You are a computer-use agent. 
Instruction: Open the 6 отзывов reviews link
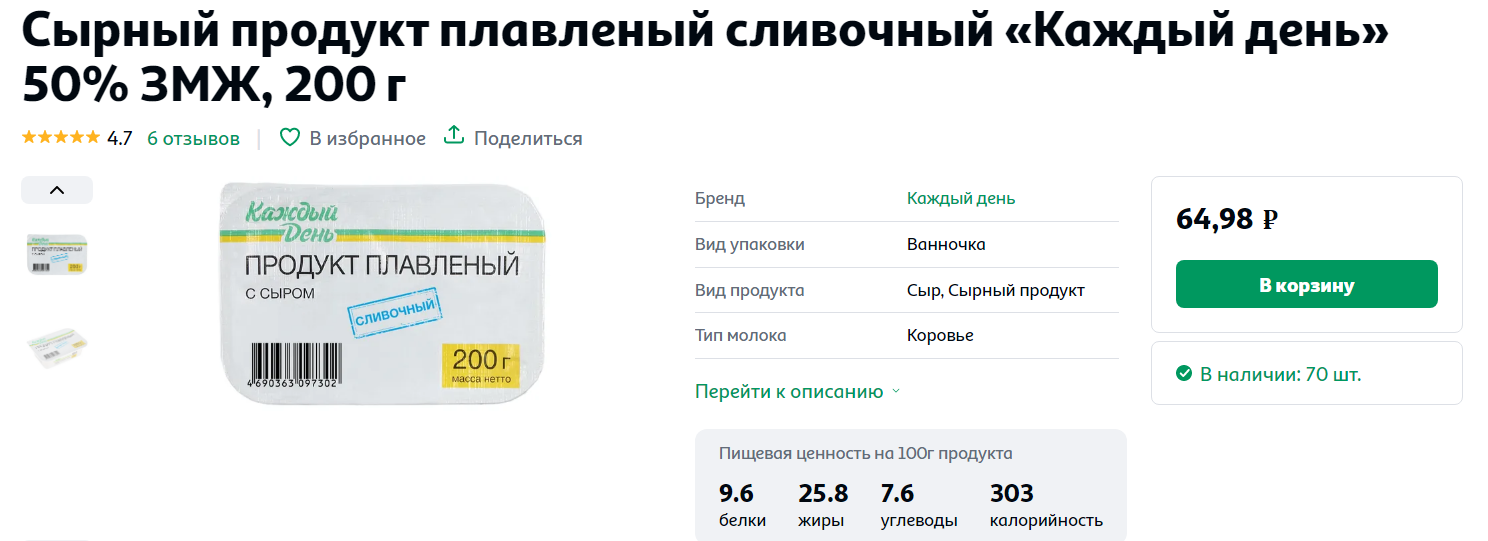(x=193, y=139)
